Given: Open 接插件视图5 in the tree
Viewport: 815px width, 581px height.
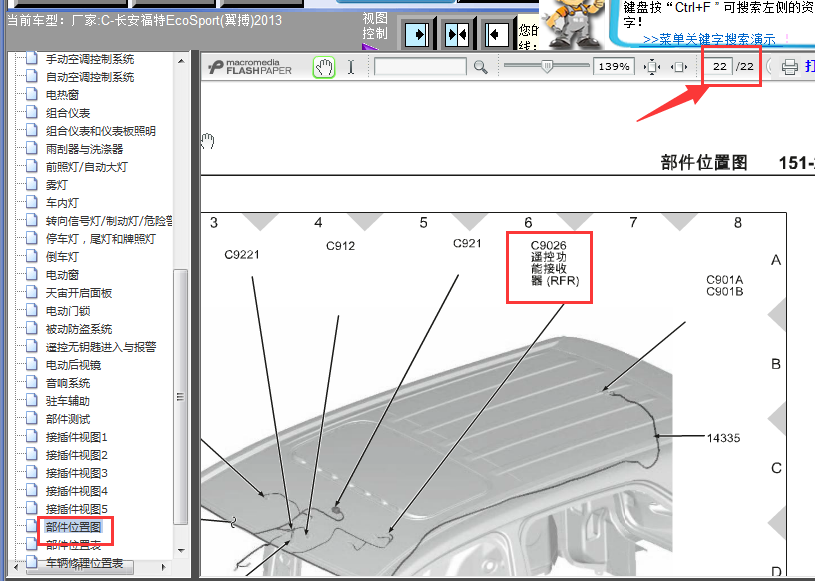Looking at the screenshot, I should pyautogui.click(x=76, y=509).
